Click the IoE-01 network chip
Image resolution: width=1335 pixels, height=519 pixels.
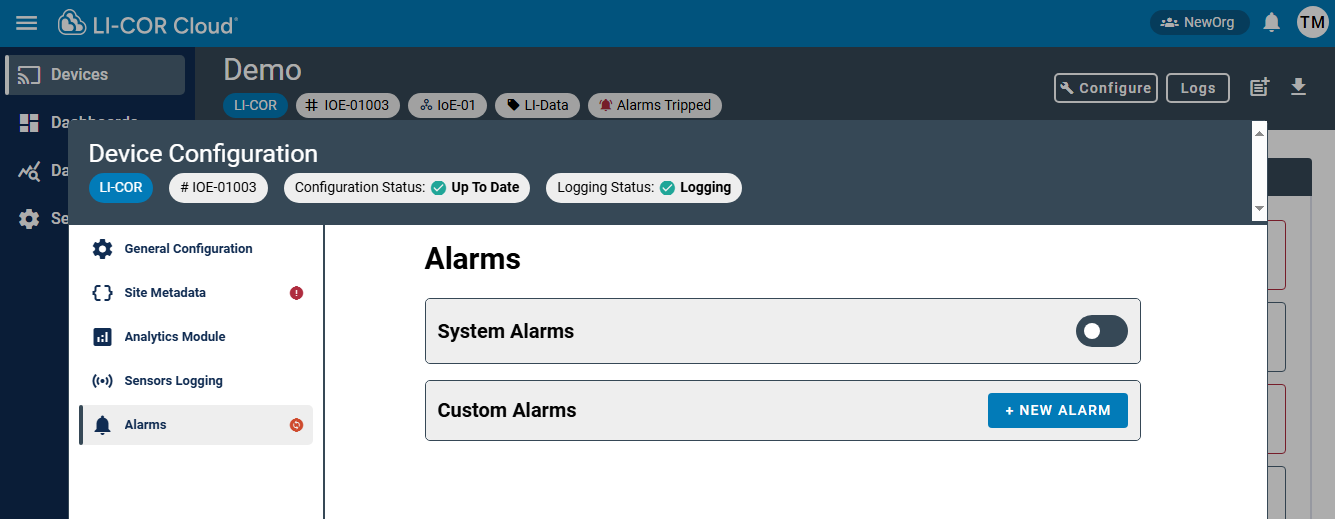(x=448, y=105)
